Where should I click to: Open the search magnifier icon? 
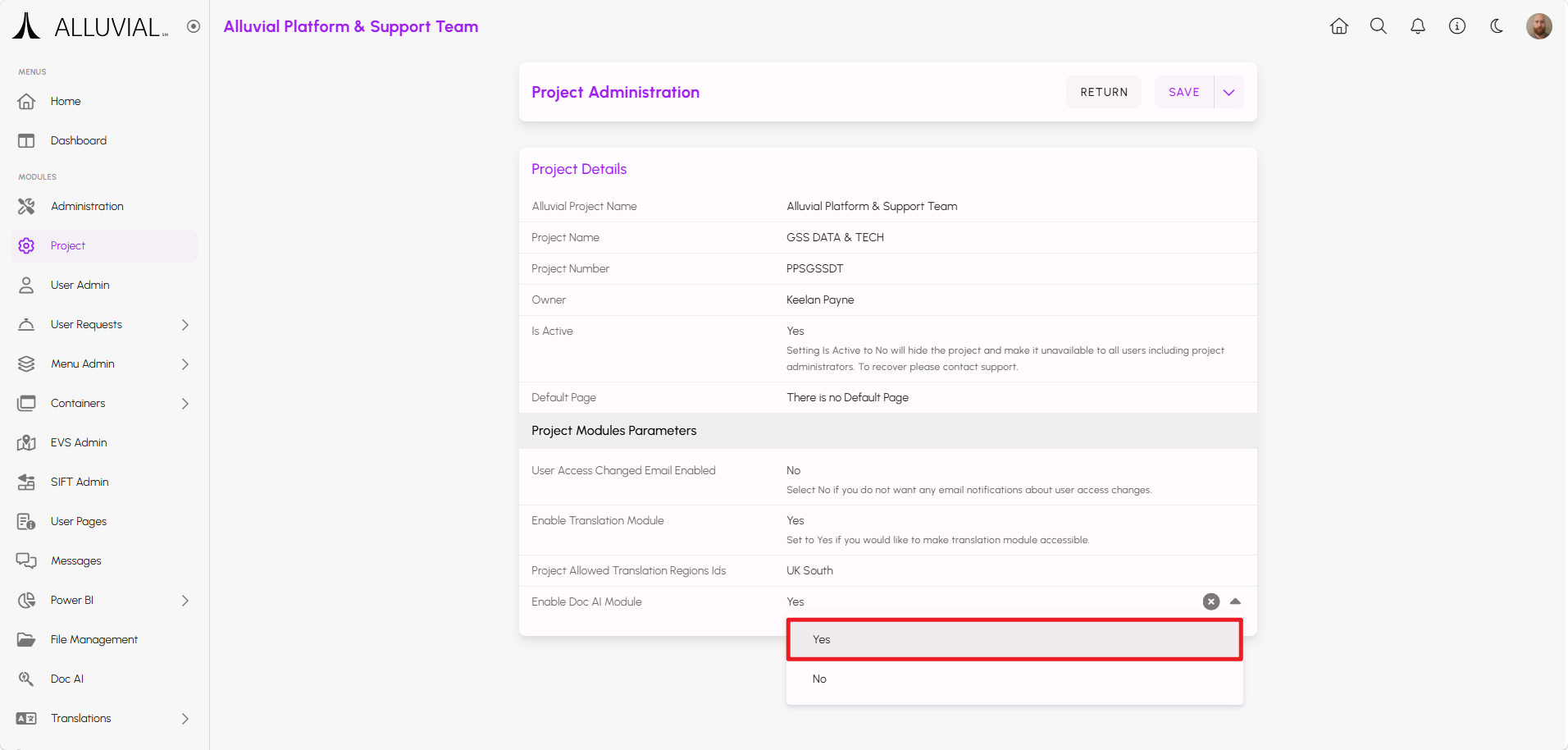(x=1379, y=26)
